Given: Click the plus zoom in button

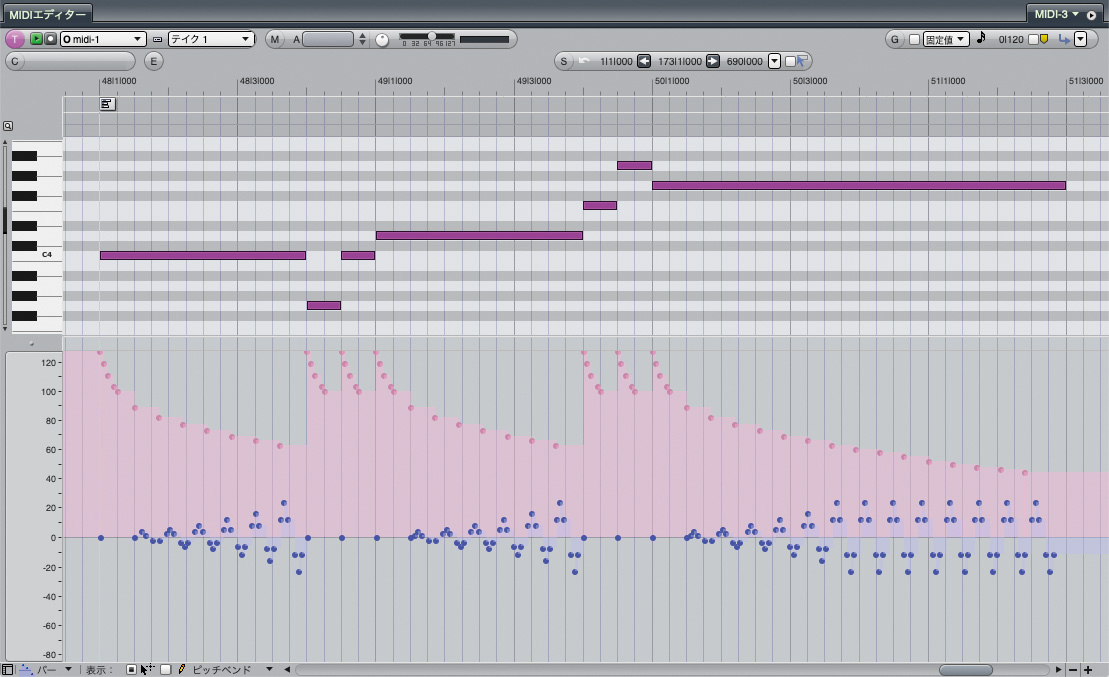Looking at the screenshot, I should (x=1088, y=669).
